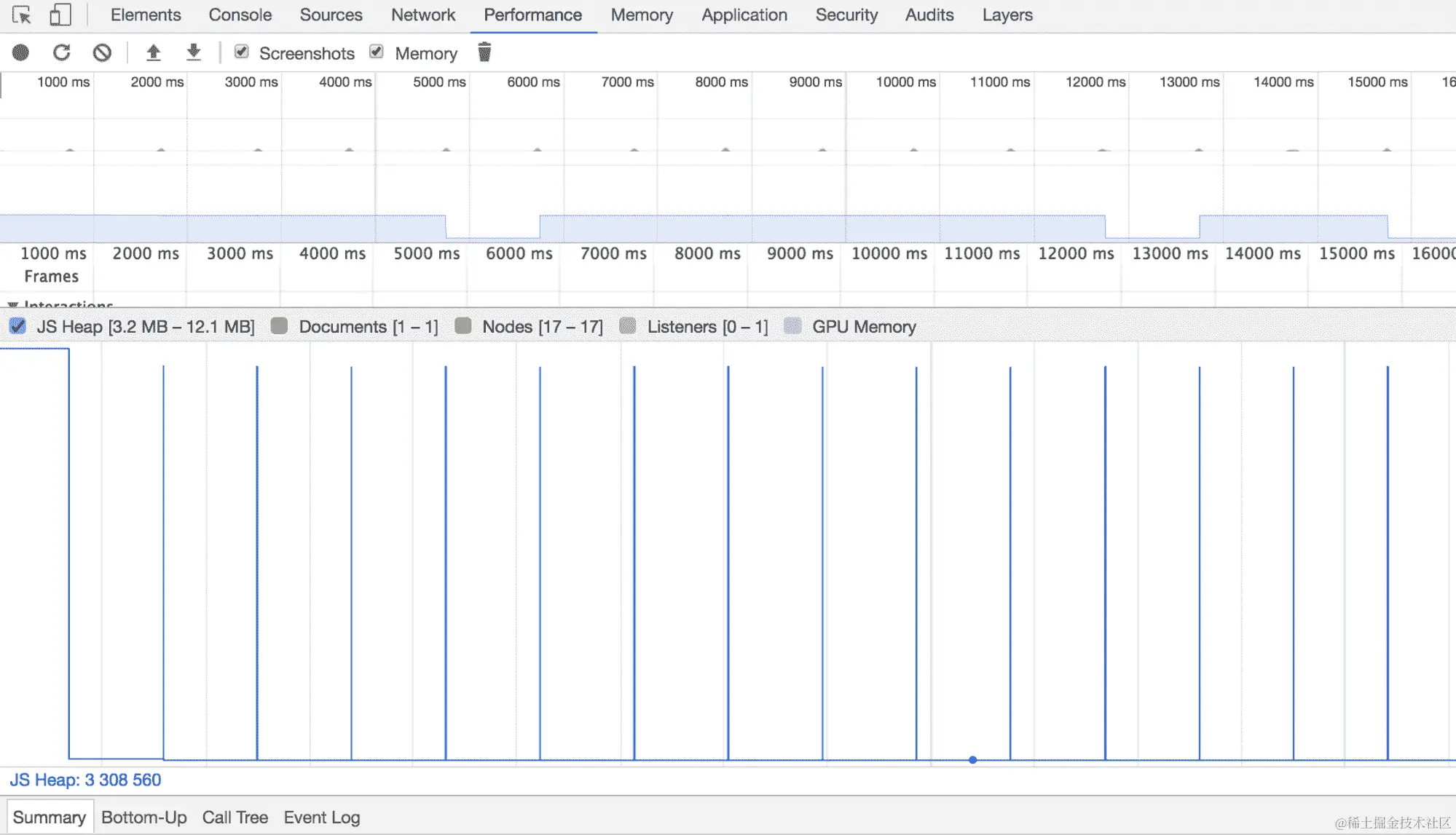Enable the Nodes counter checkbox
This screenshot has height=835, width=1456.
[463, 326]
